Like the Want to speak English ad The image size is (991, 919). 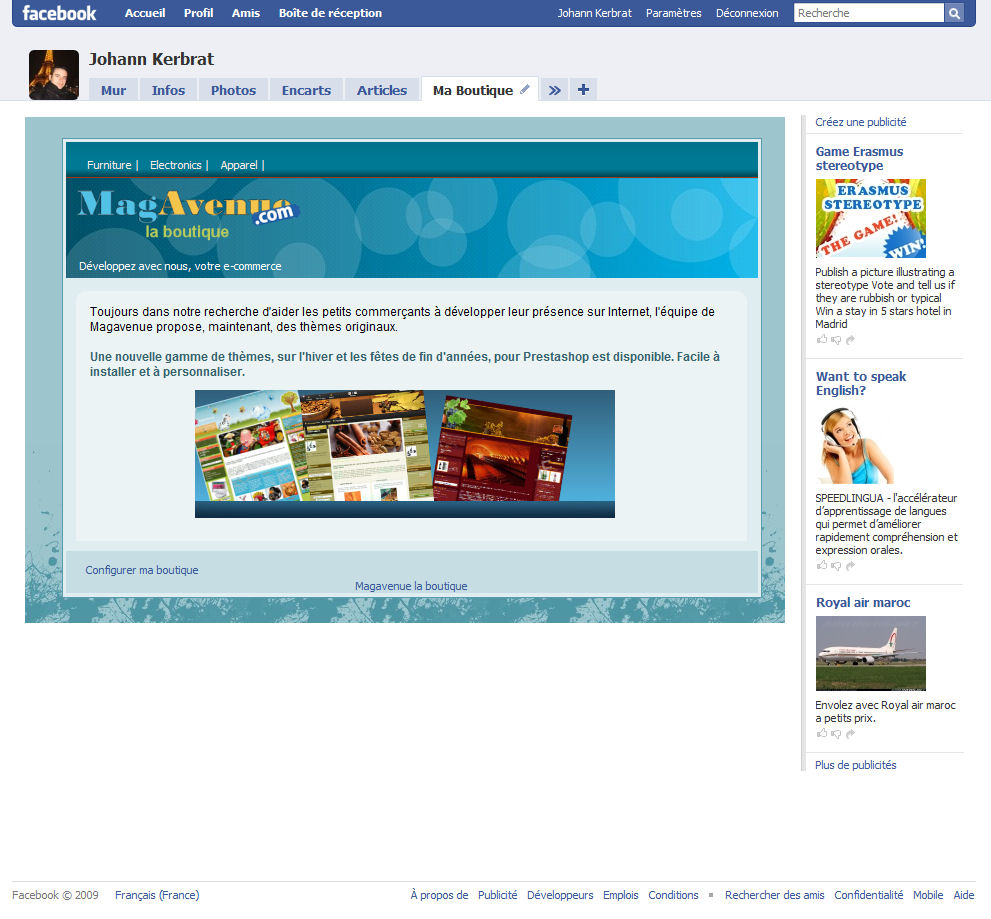(x=822, y=565)
